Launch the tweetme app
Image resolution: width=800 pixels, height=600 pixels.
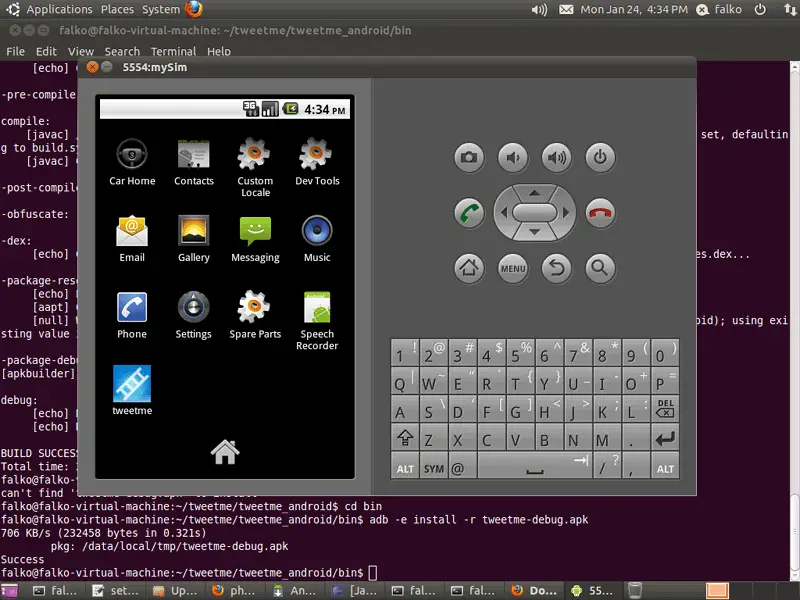tap(132, 391)
